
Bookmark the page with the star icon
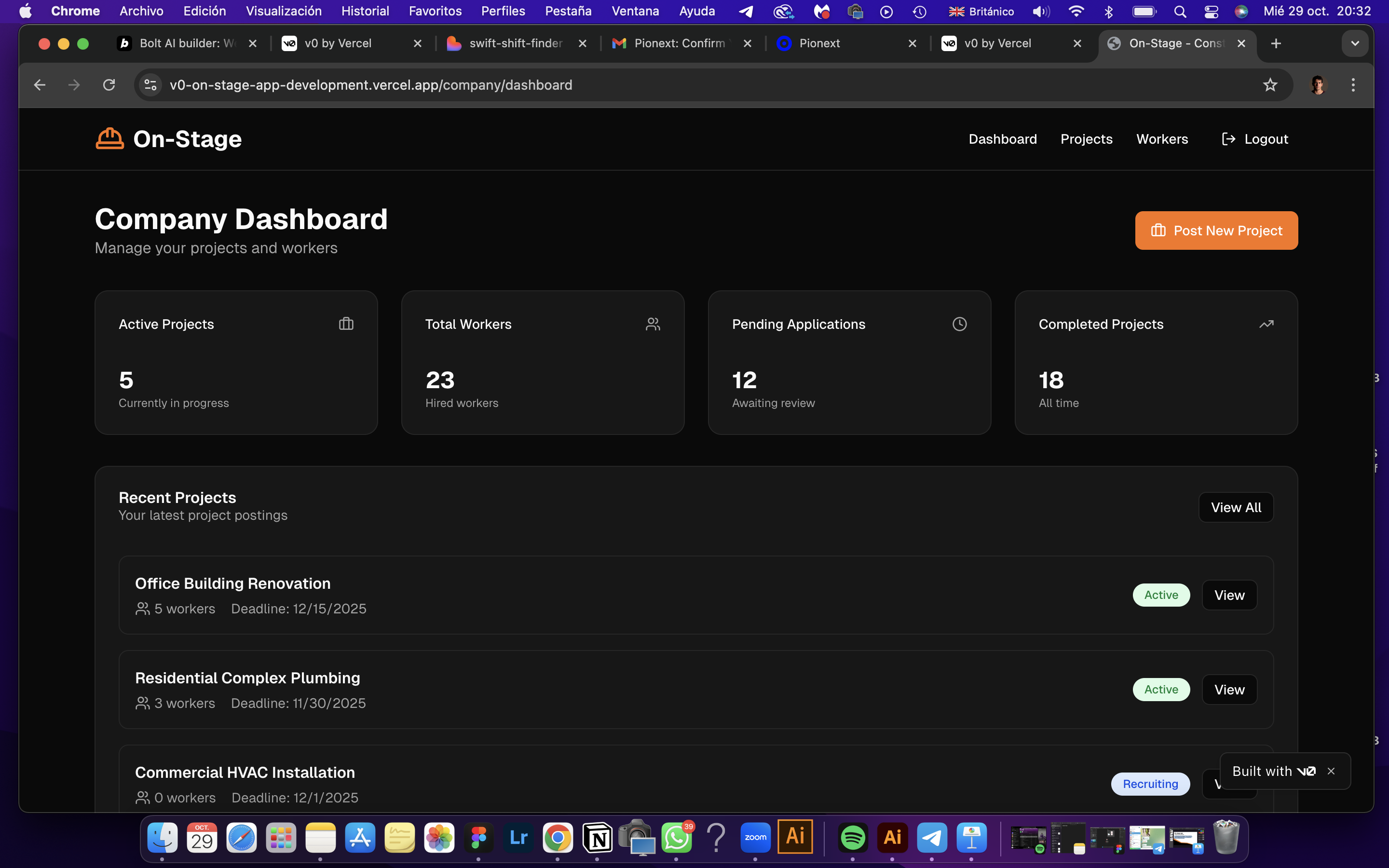(1270, 85)
